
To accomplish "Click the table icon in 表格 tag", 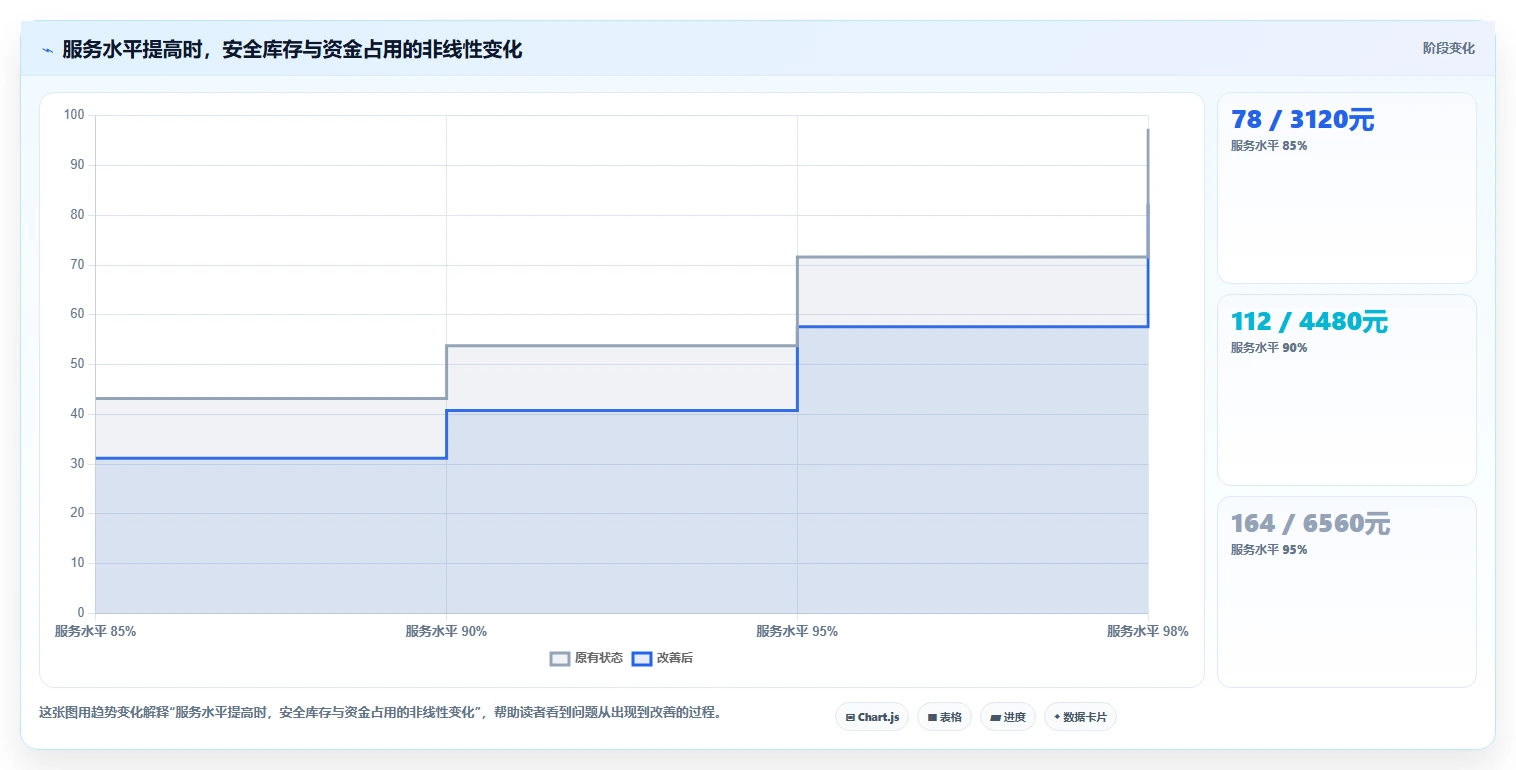I will click(x=932, y=717).
